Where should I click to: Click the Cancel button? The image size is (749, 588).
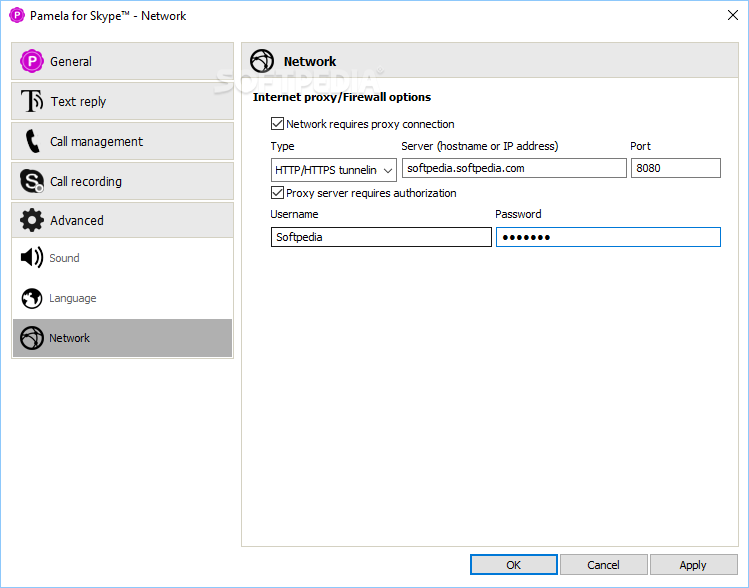pos(603,565)
